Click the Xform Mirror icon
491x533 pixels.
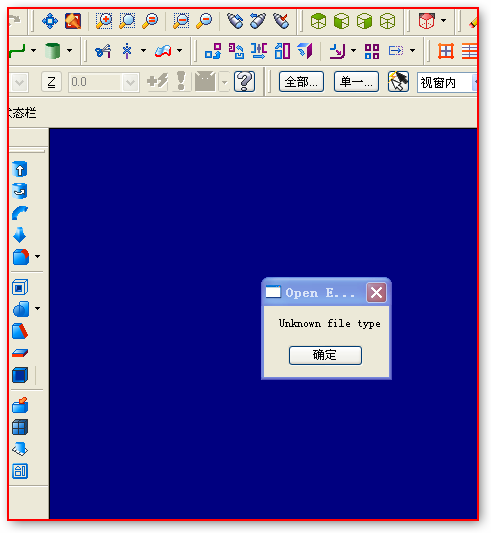[x=259, y=51]
